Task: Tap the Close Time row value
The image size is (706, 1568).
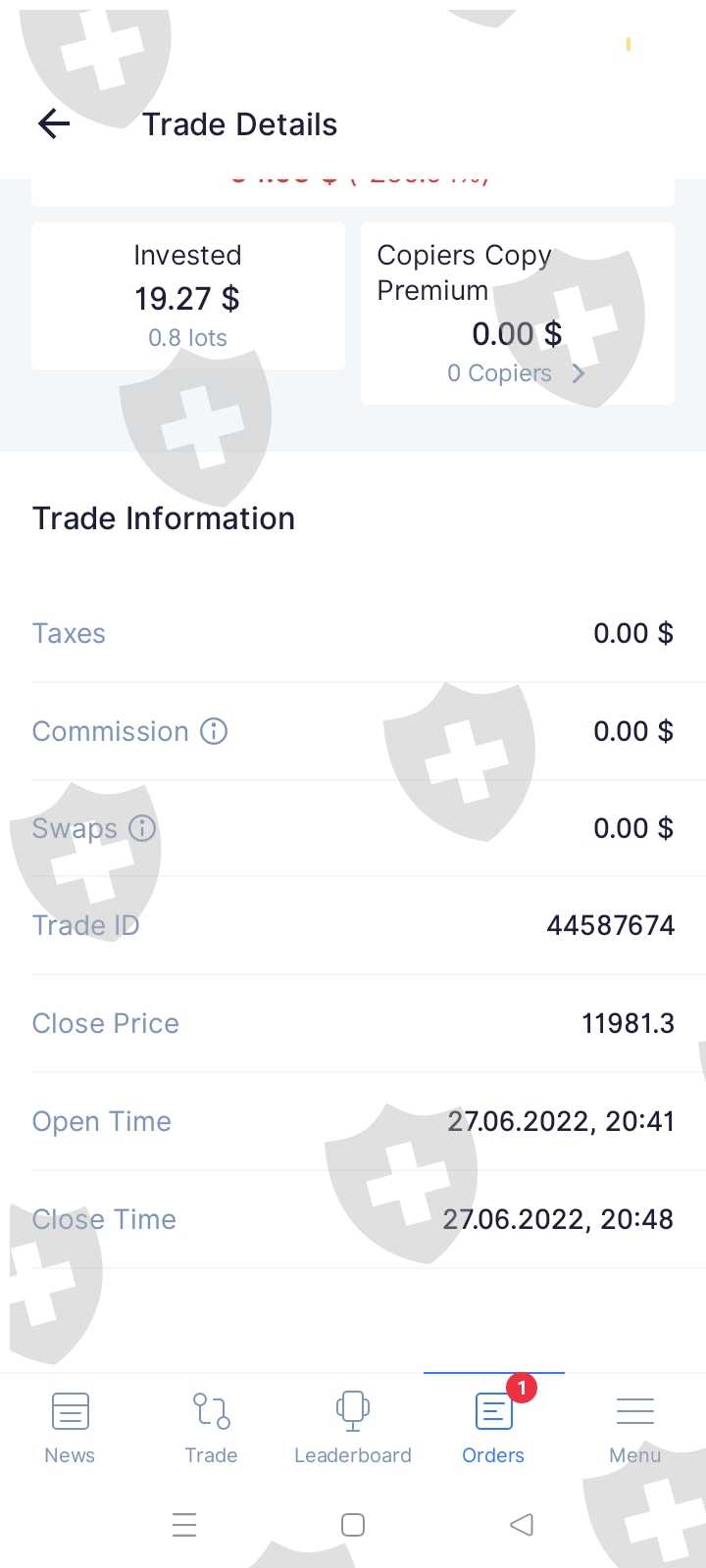Action: pos(558,1219)
